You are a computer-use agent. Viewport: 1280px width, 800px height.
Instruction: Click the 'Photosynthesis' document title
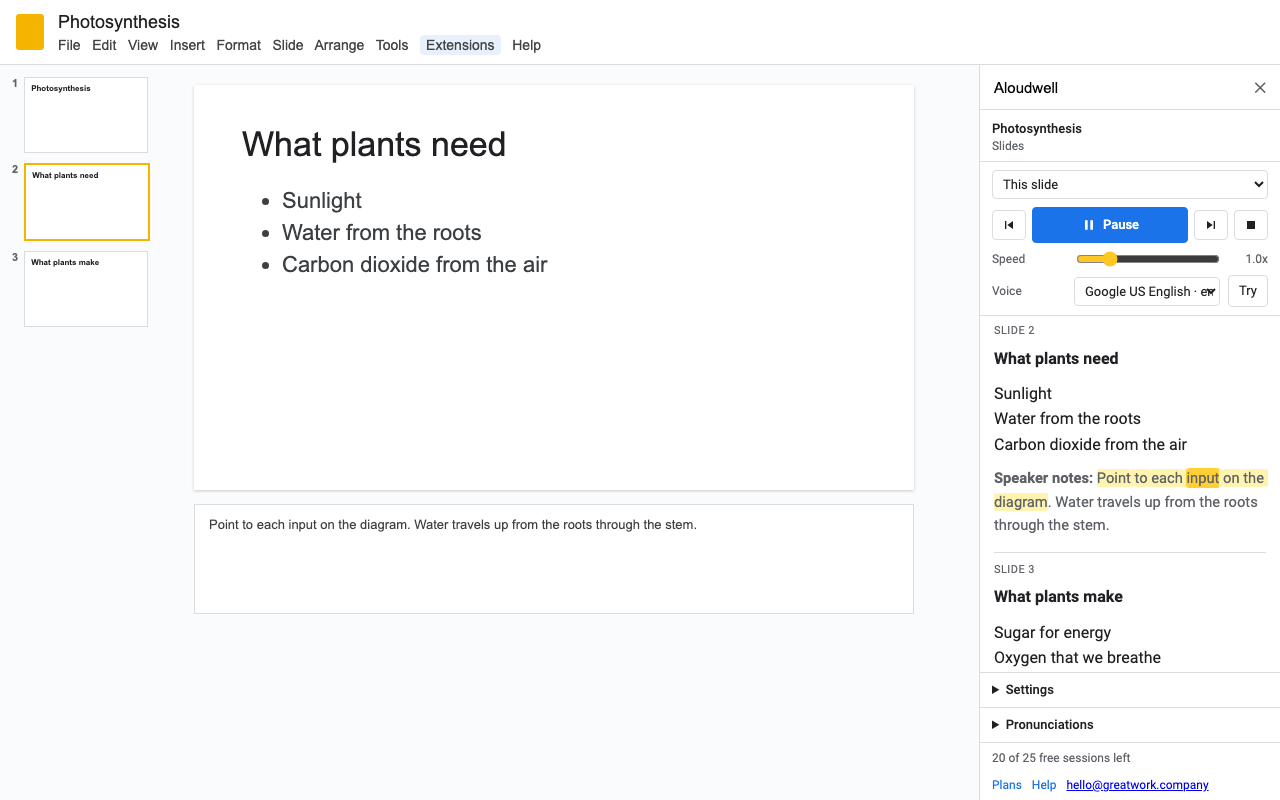coord(119,22)
